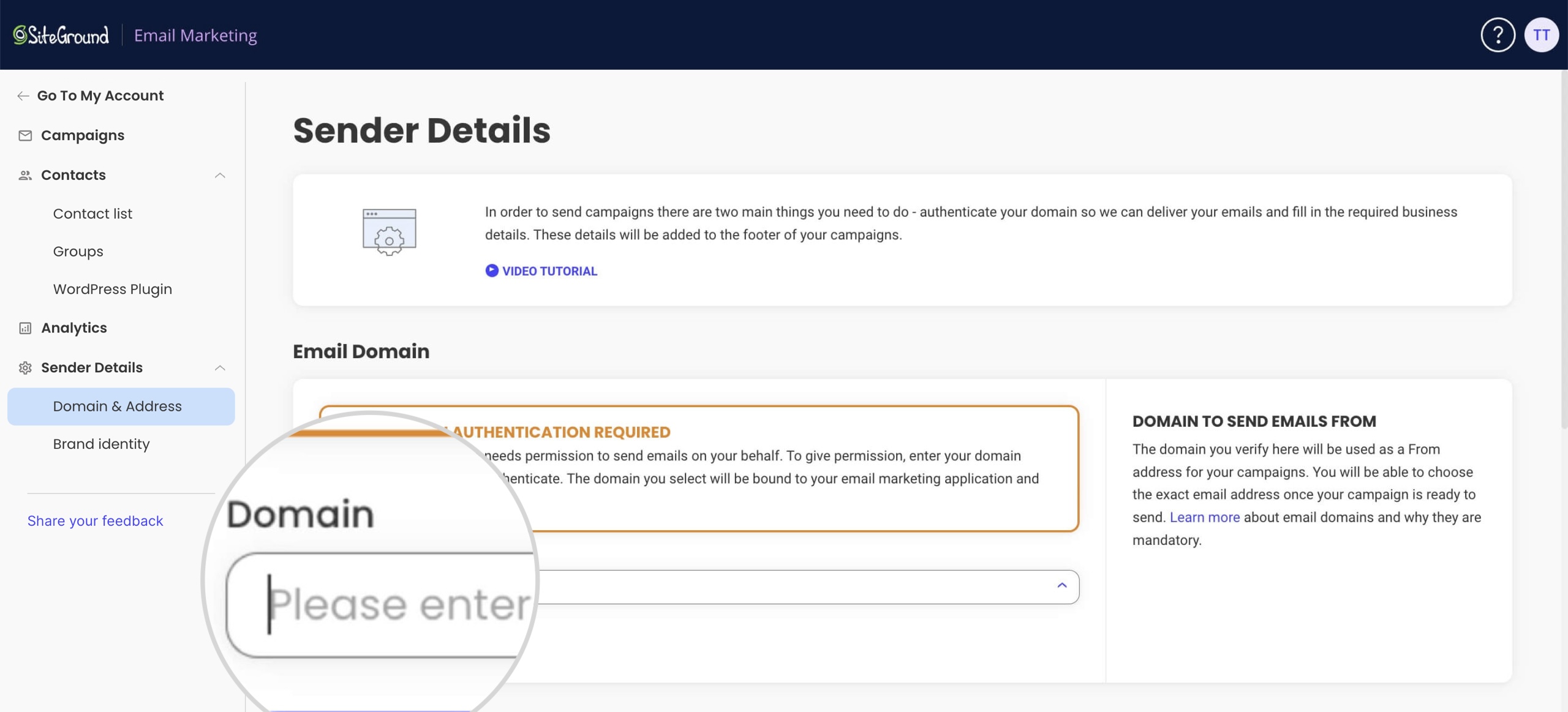The width and height of the screenshot is (1568, 712).
Task: Click the video tutorial play icon
Action: [x=492, y=271]
